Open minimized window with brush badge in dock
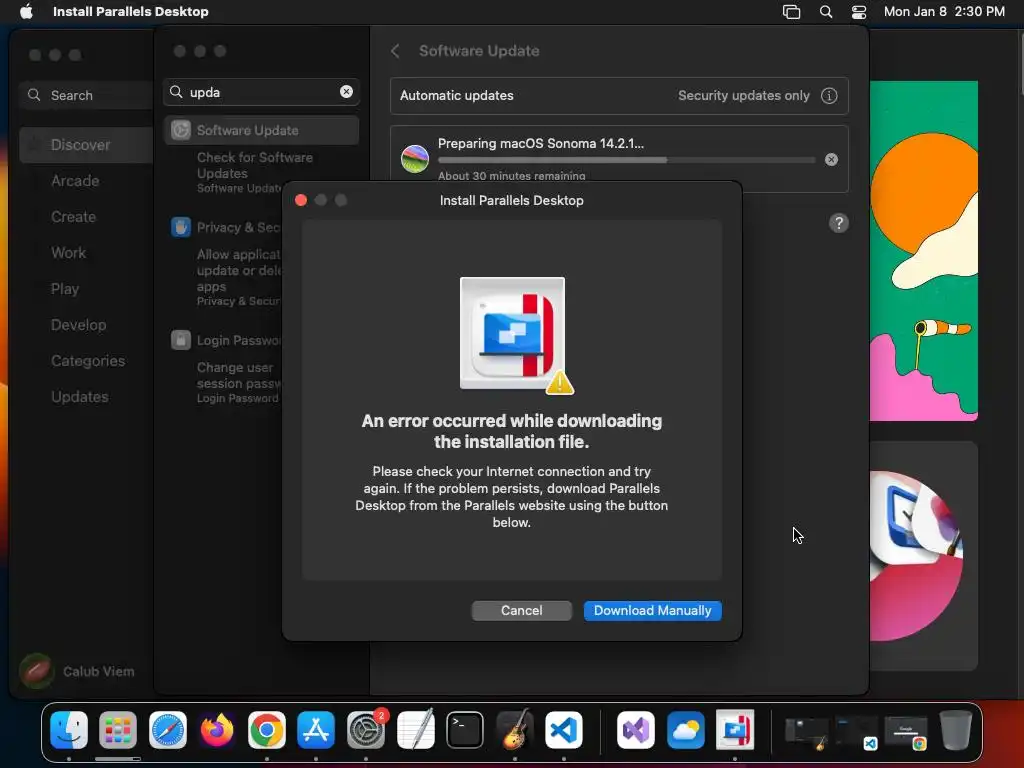This screenshot has width=1024, height=768. pyautogui.click(x=807, y=733)
